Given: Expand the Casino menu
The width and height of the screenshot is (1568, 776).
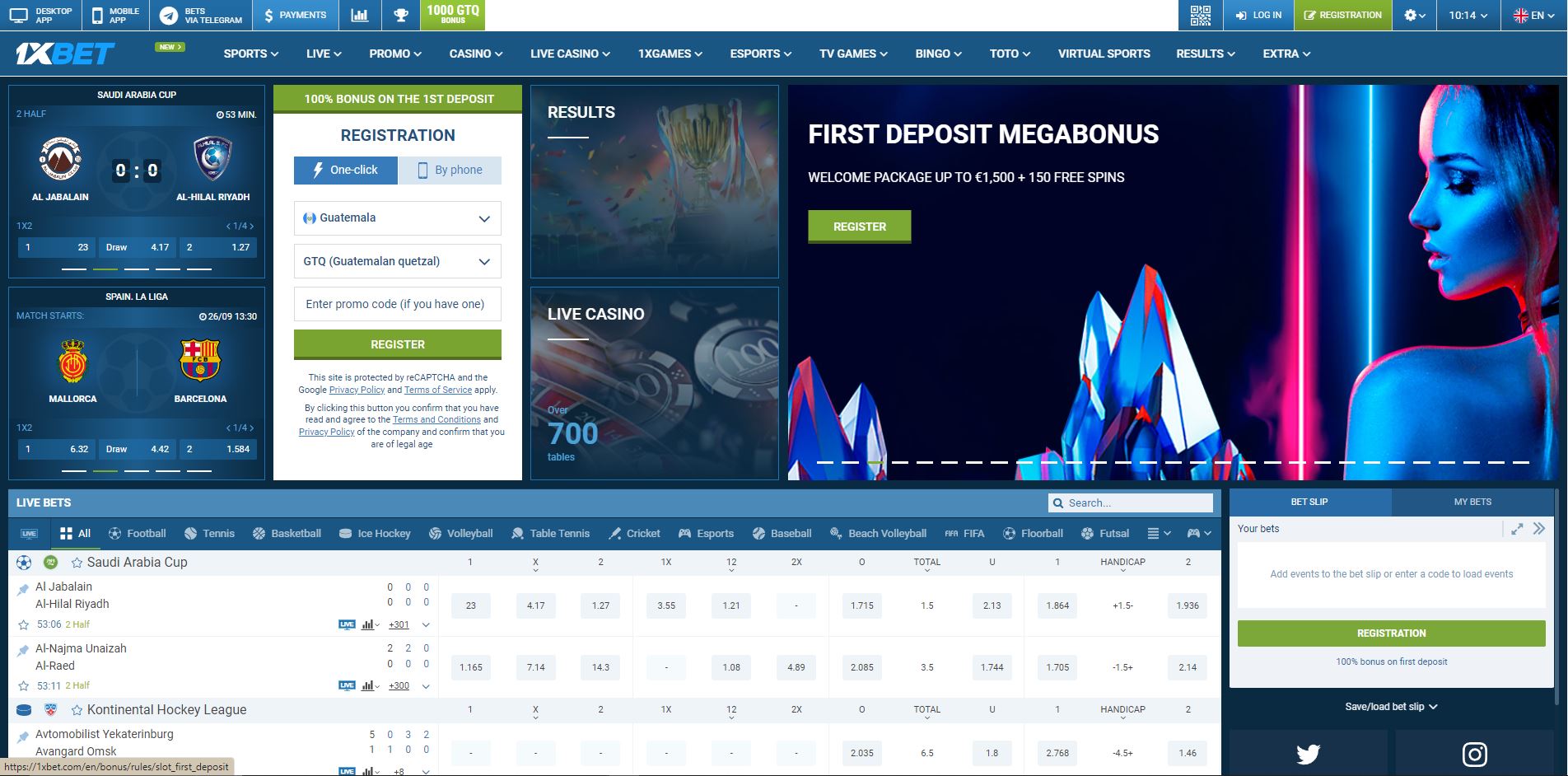Looking at the screenshot, I should point(476,54).
